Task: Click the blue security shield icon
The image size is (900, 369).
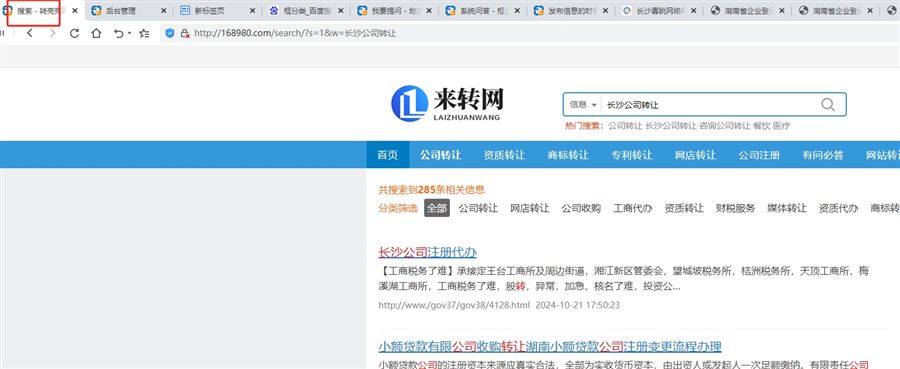Action: point(169,33)
